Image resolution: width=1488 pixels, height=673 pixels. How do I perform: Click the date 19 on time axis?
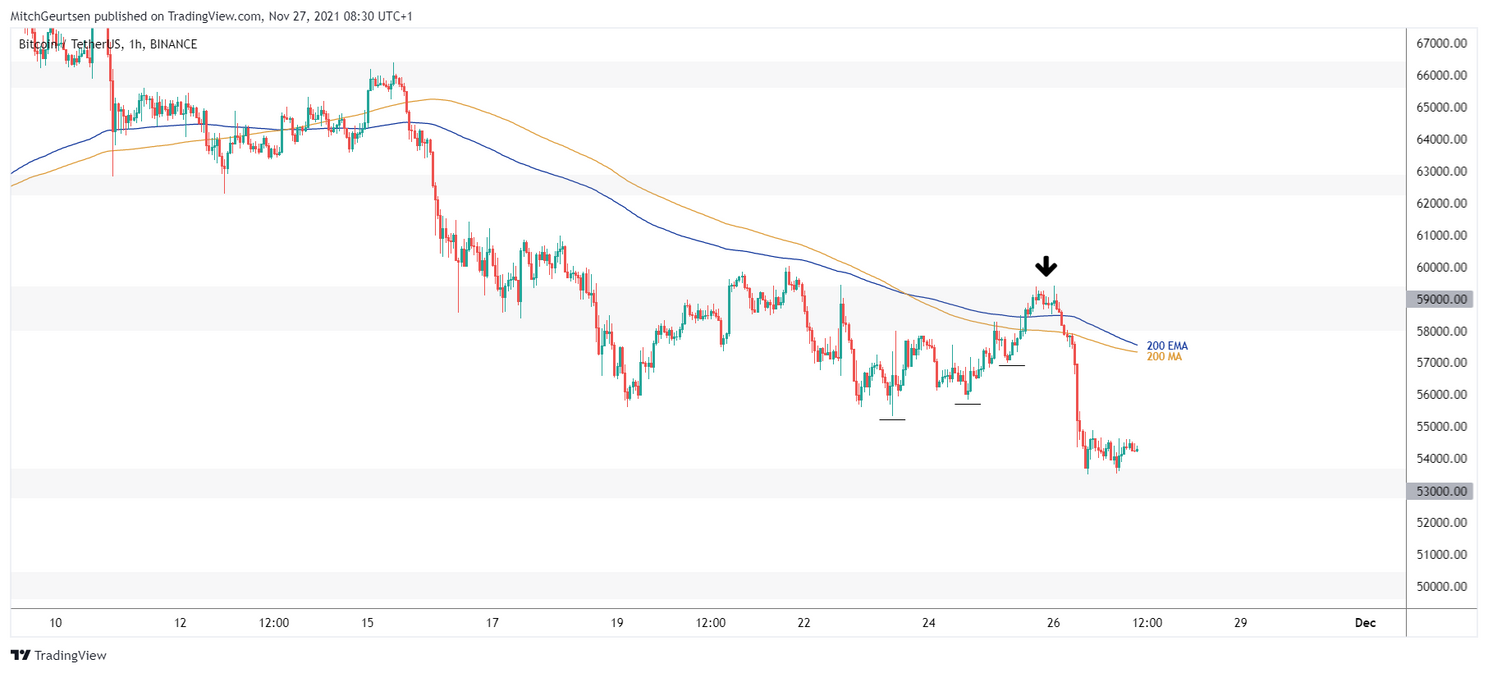(617, 623)
